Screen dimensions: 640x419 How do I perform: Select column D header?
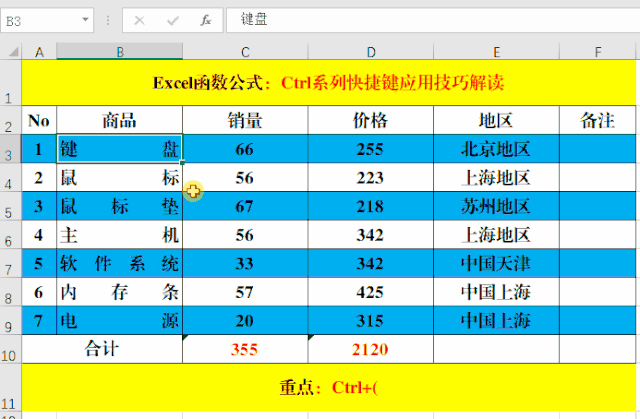(x=371, y=52)
